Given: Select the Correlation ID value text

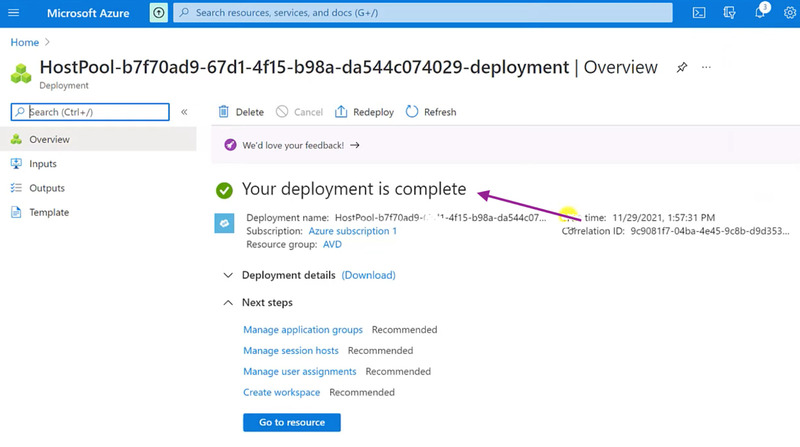Looking at the screenshot, I should pyautogui.click(x=710, y=231).
